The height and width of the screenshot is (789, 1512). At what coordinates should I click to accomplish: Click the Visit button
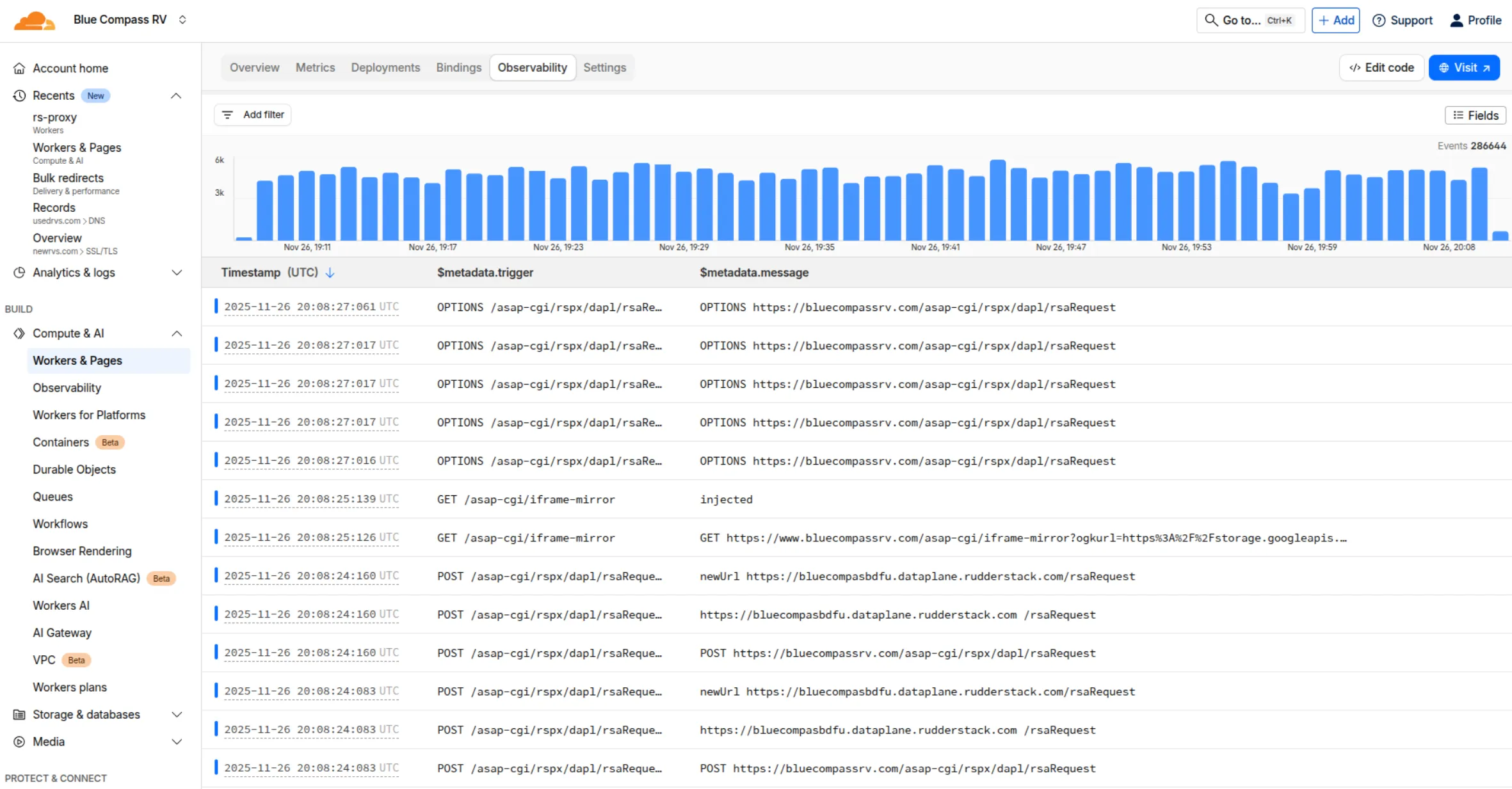coord(1464,67)
